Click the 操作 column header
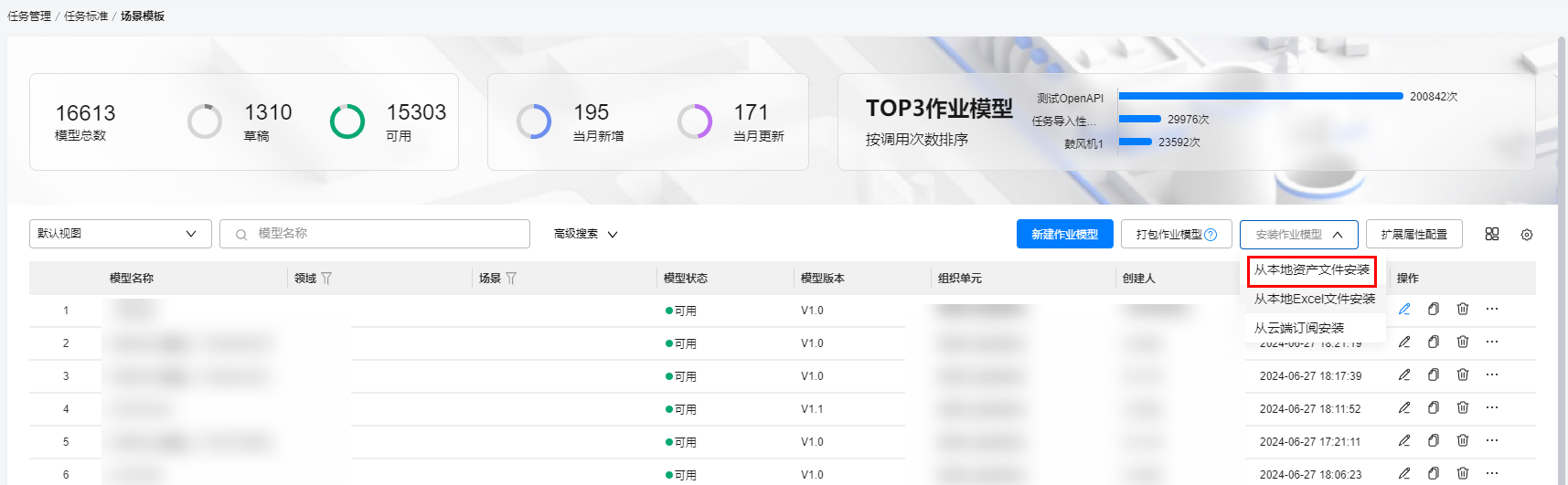The height and width of the screenshot is (485, 1568). (1408, 279)
